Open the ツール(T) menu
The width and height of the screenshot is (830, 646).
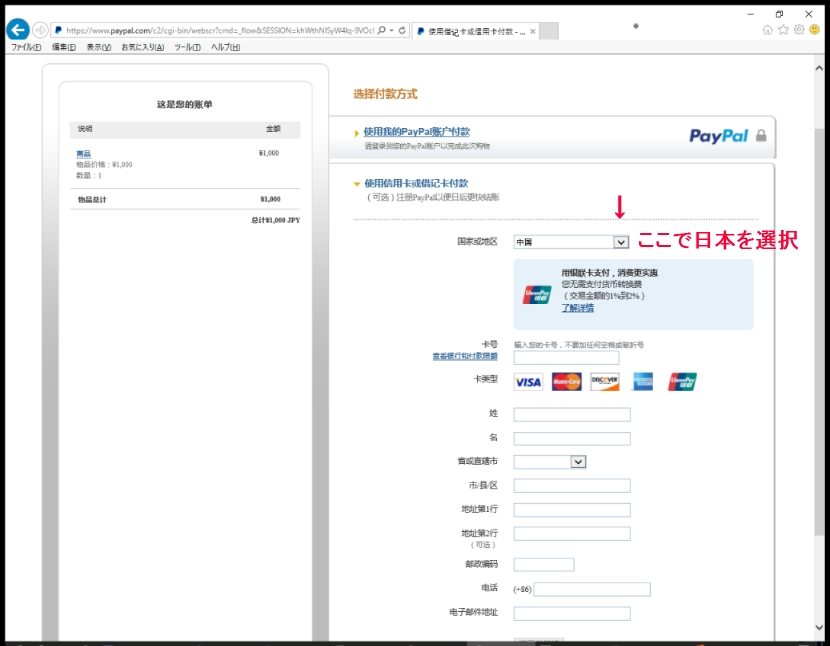click(187, 47)
